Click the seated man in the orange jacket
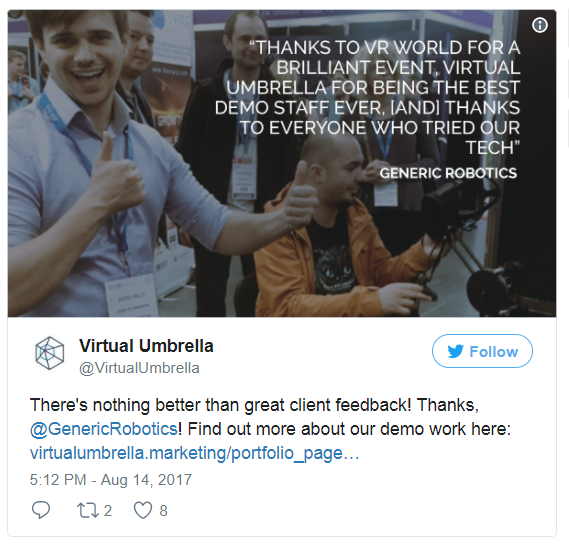The height and width of the screenshot is (555, 569). (337, 232)
